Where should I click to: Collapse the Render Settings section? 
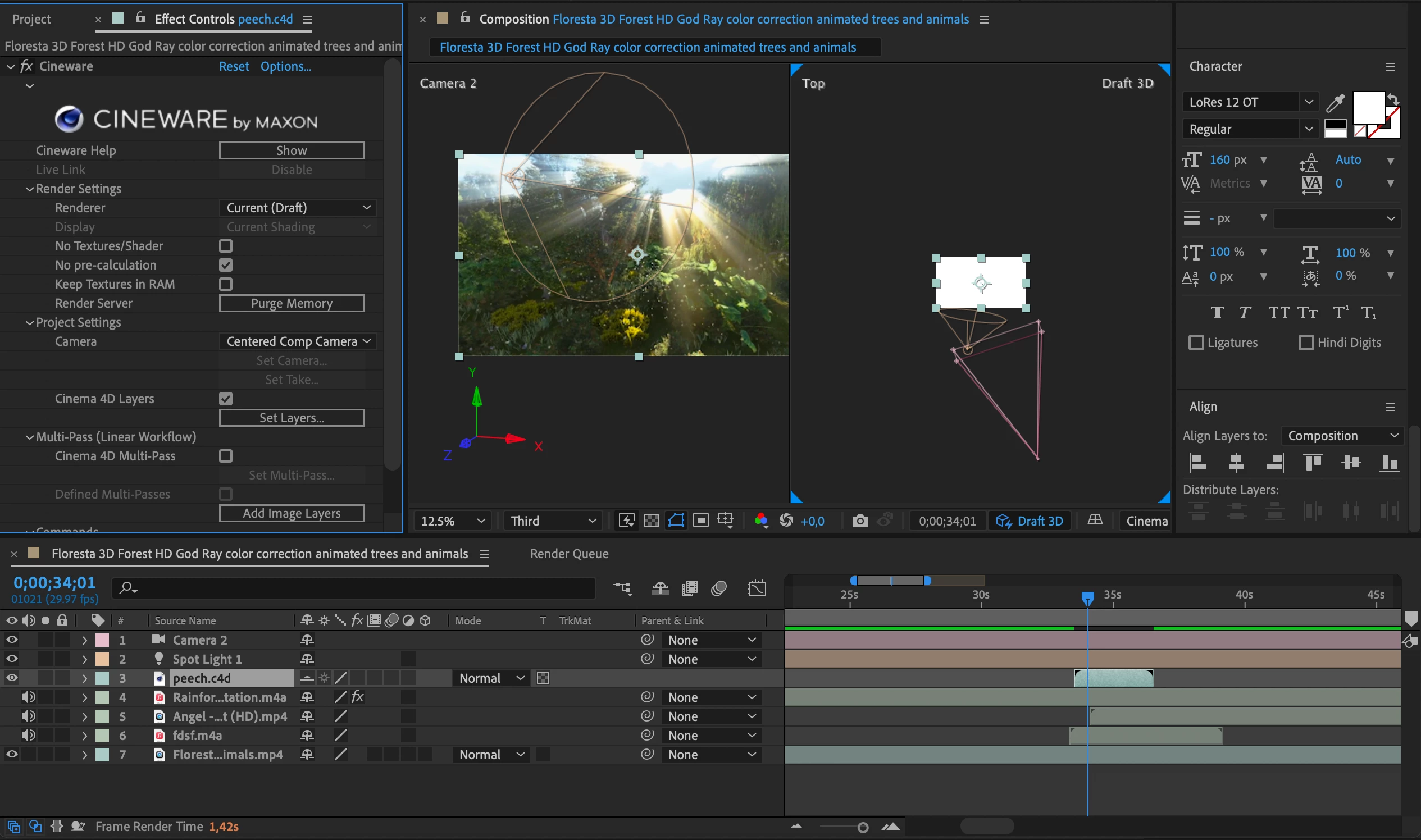[29, 189]
